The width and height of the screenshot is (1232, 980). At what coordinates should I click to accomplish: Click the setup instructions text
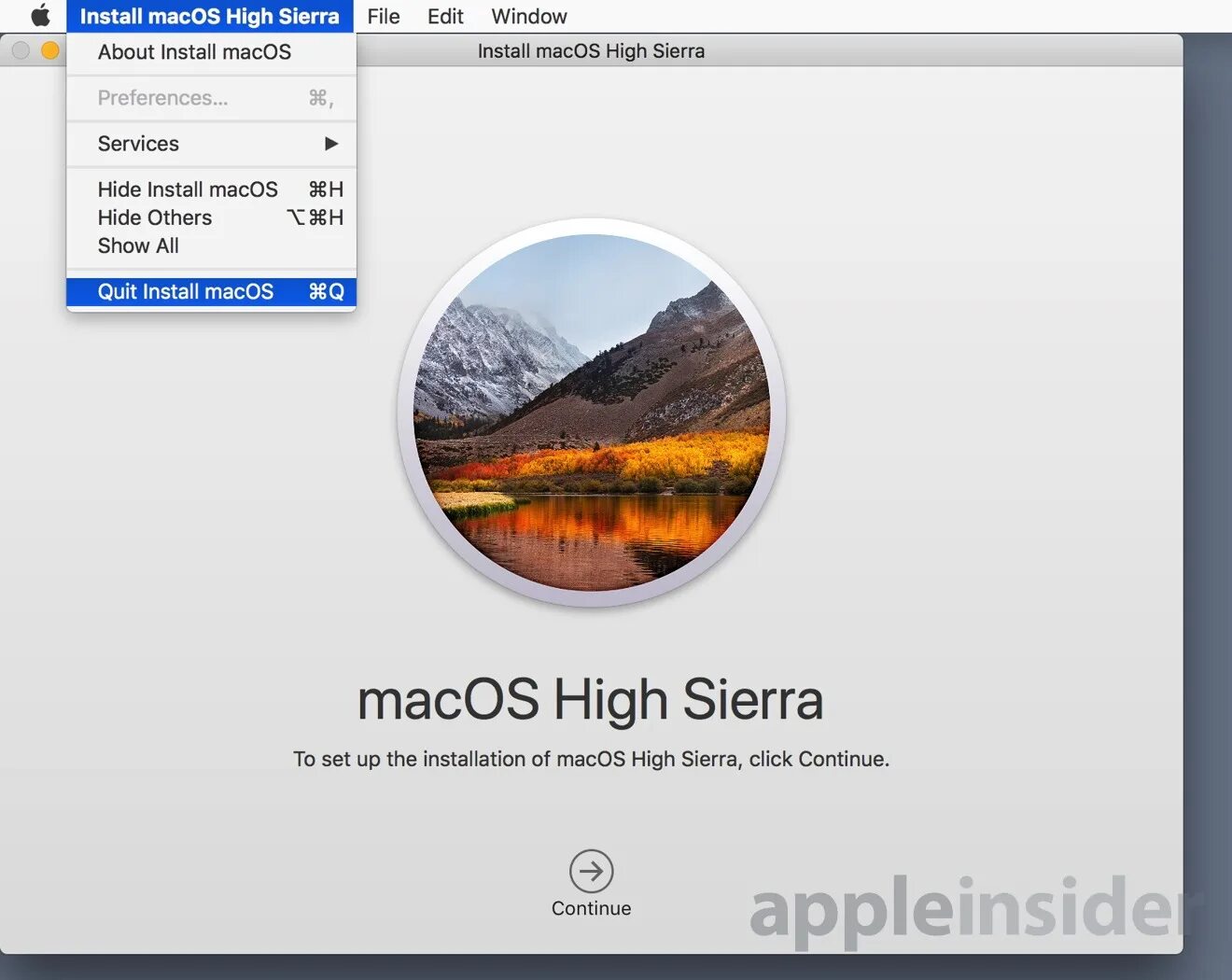click(591, 759)
